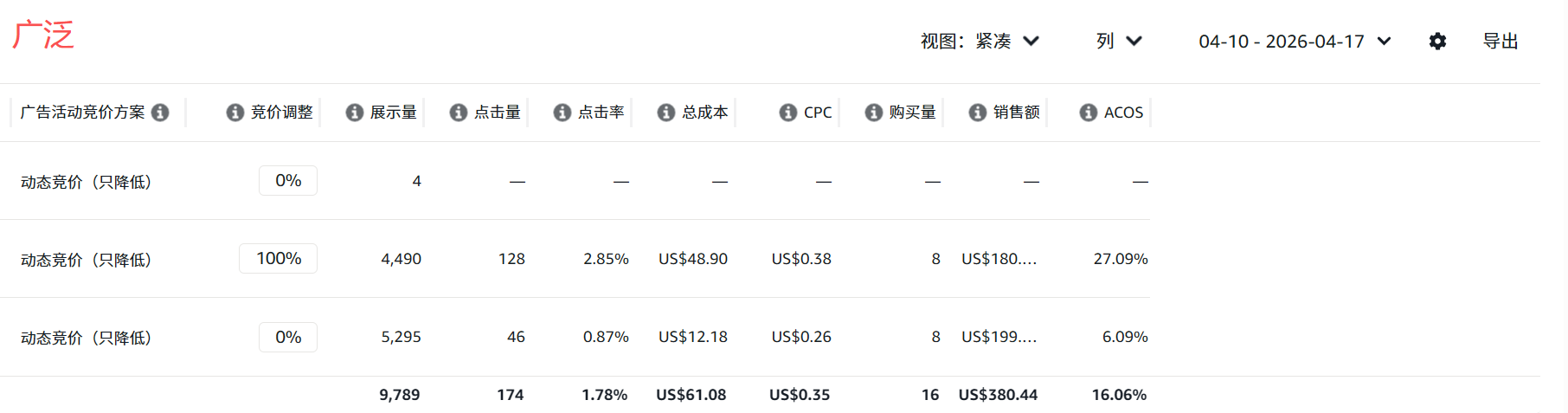
Task: Click info icon next to 点击率
Action: [x=562, y=113]
